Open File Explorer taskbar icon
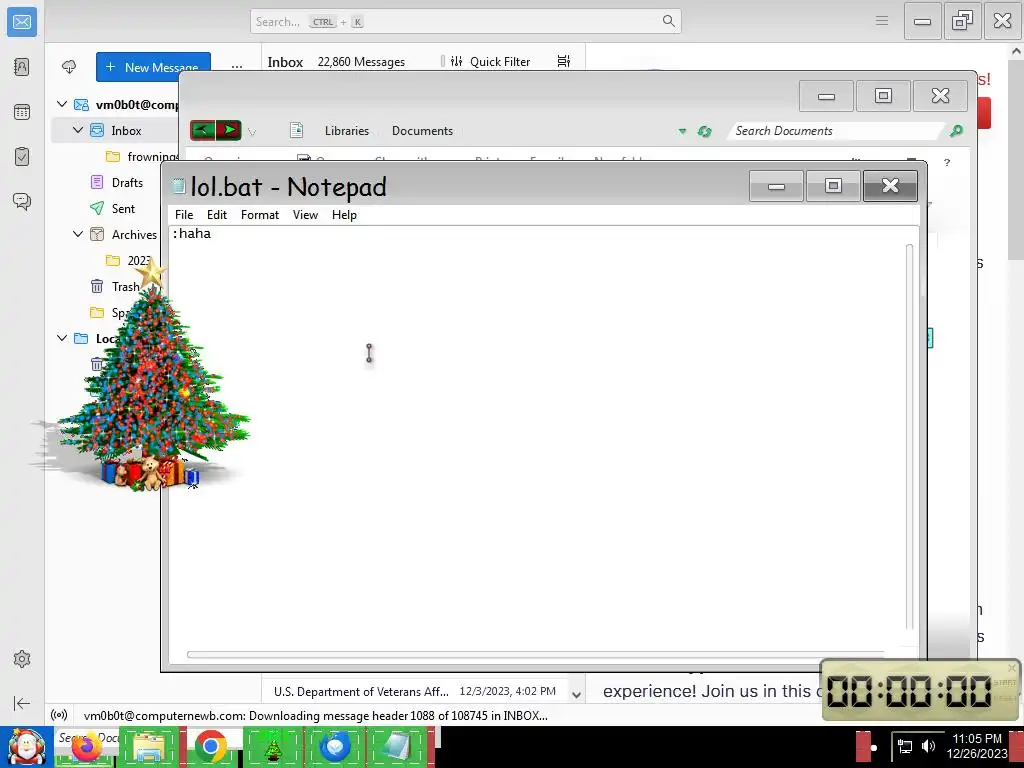Viewport: 1024px width, 768px height. pos(149,748)
